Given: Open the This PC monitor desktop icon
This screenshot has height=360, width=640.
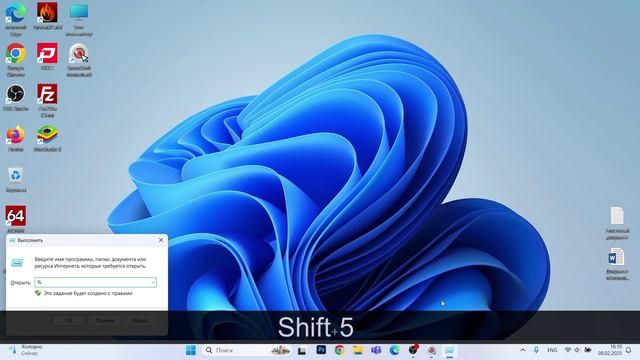Looking at the screenshot, I should tap(79, 19).
